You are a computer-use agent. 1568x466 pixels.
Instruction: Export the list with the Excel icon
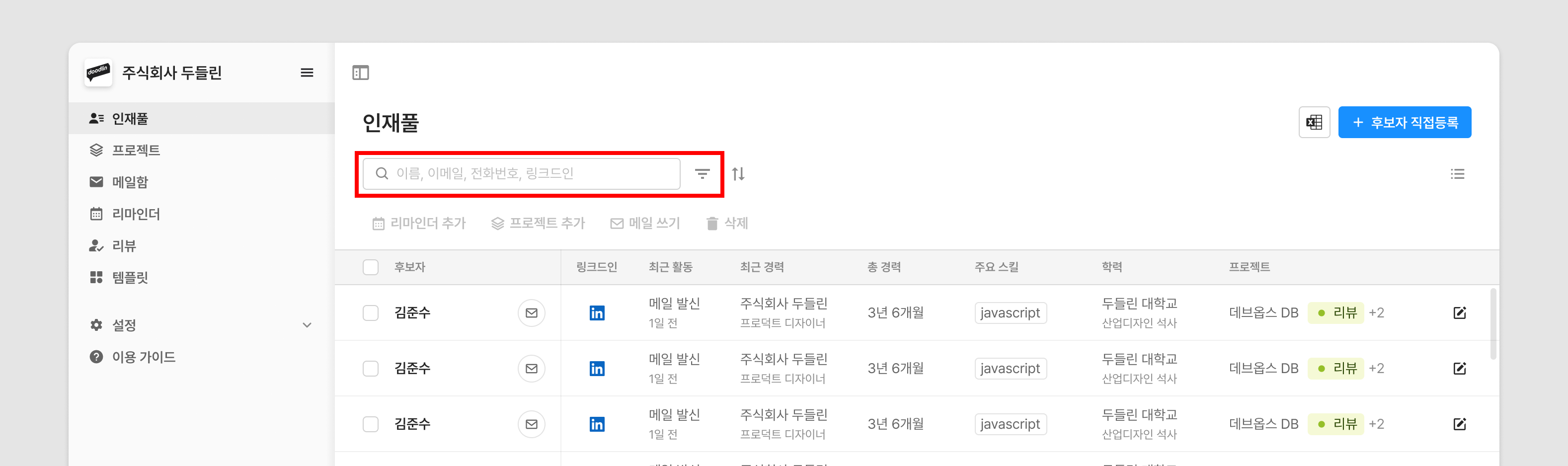click(x=1314, y=122)
